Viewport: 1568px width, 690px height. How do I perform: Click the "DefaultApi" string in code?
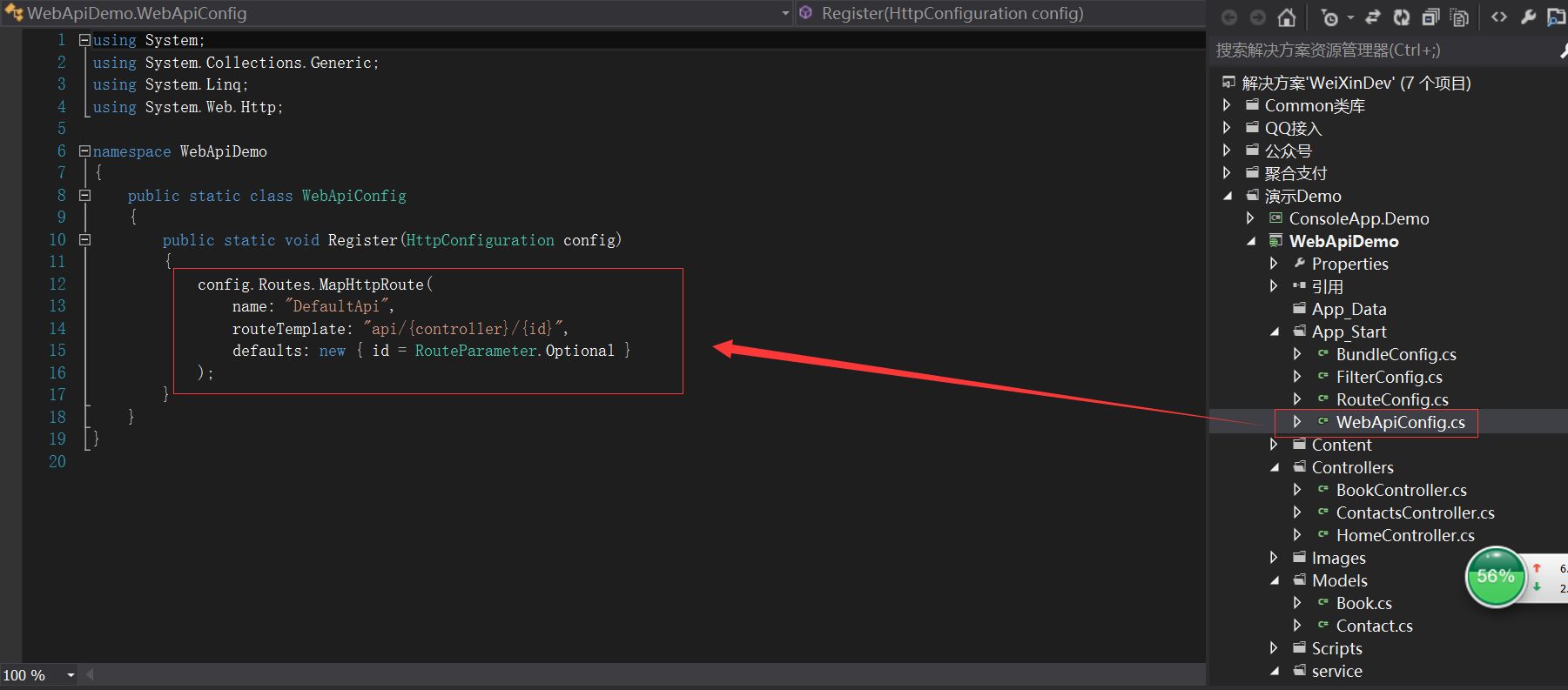tap(336, 306)
